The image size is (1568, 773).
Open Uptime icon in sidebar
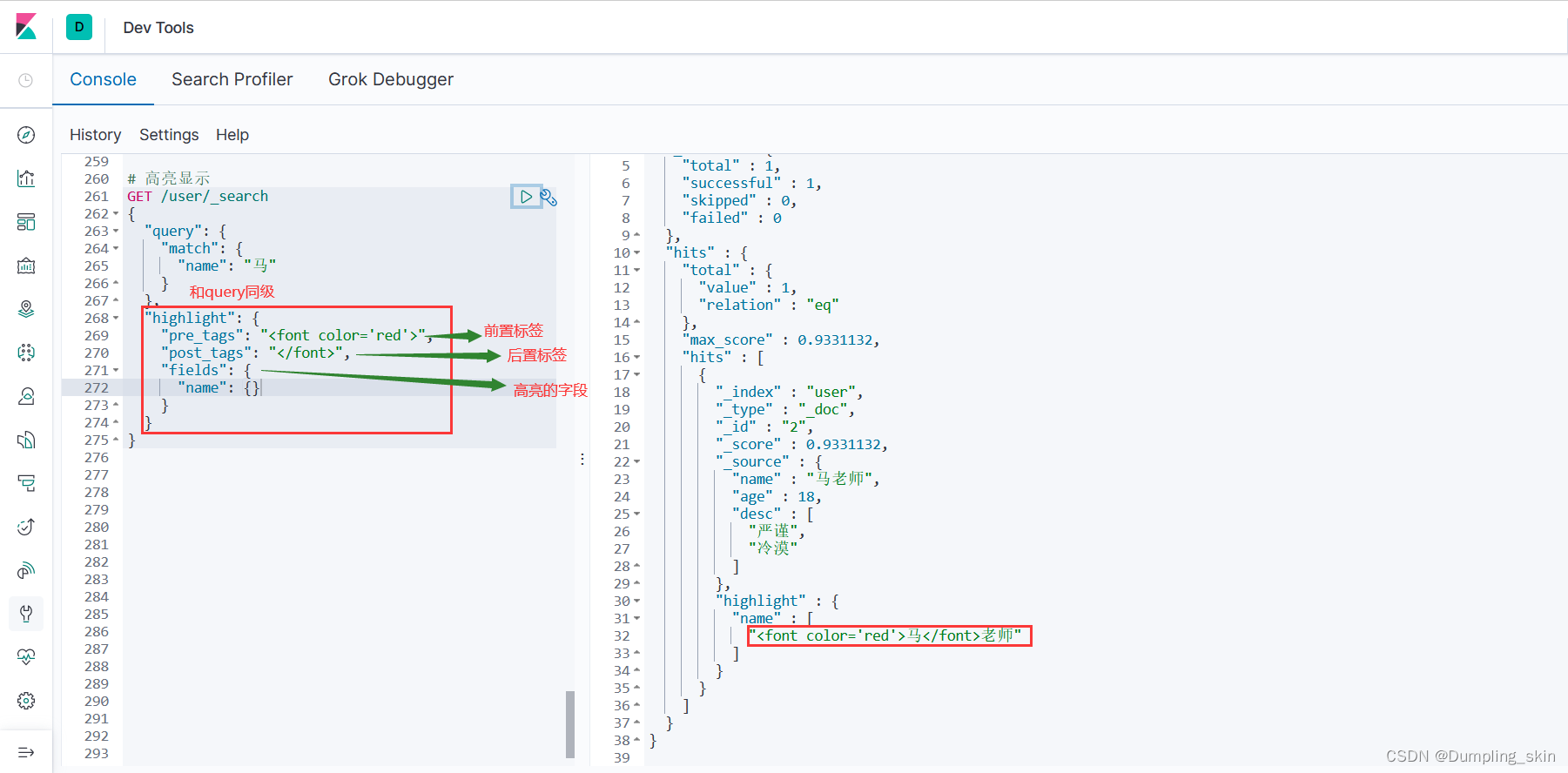26,527
